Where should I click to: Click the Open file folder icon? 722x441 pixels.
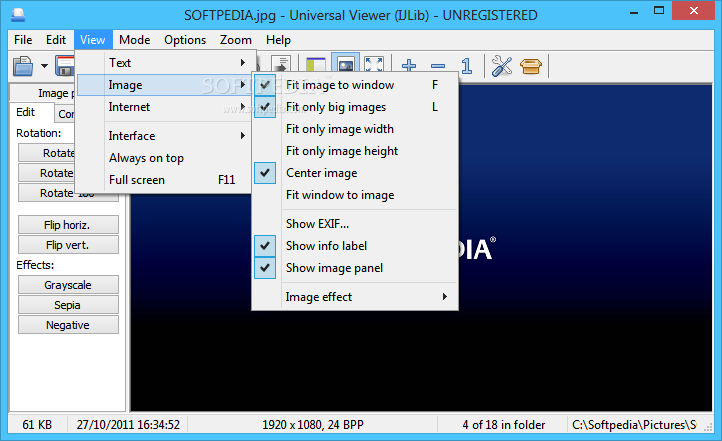click(x=23, y=66)
